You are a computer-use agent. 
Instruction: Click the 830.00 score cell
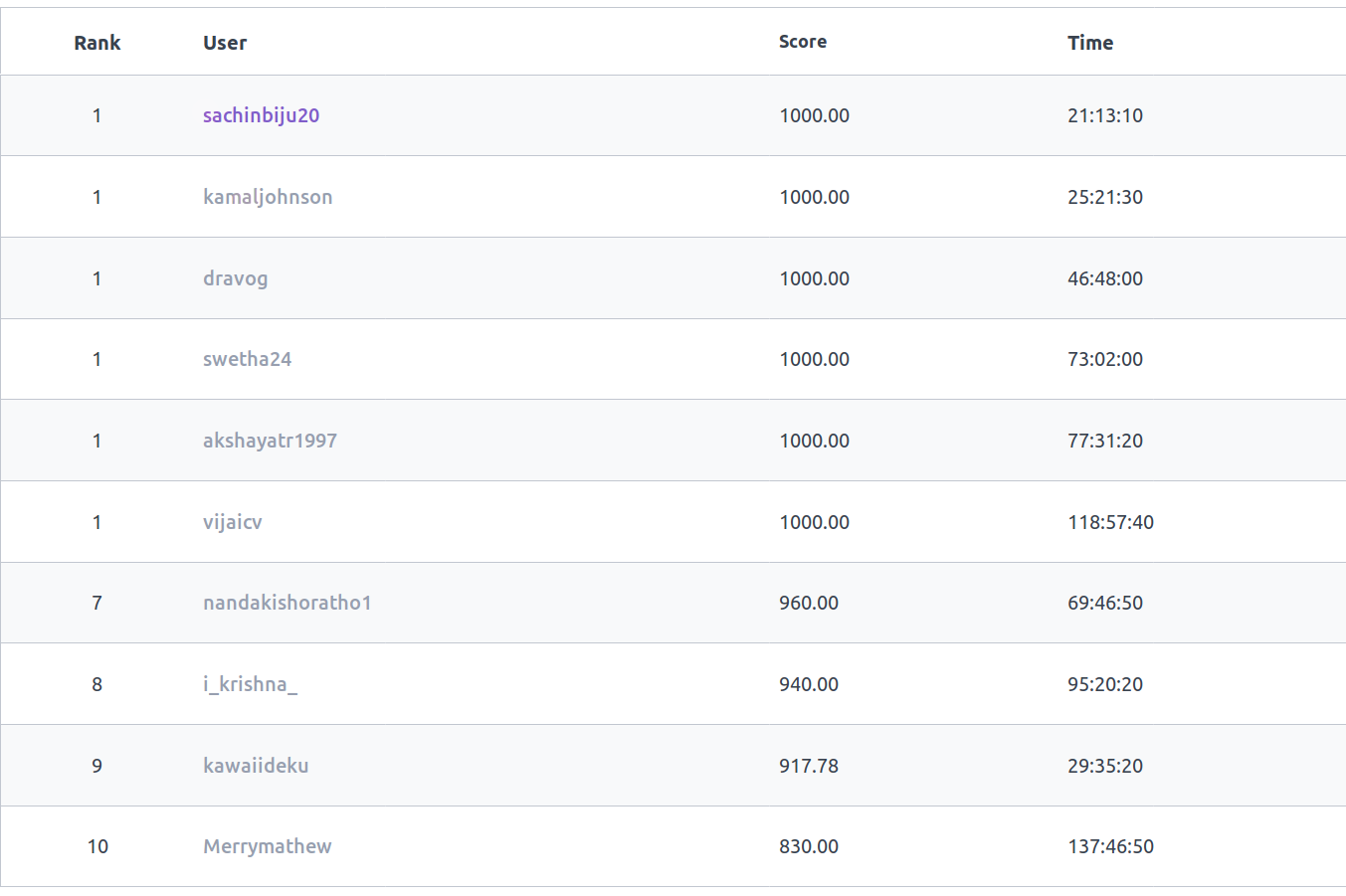[x=808, y=846]
